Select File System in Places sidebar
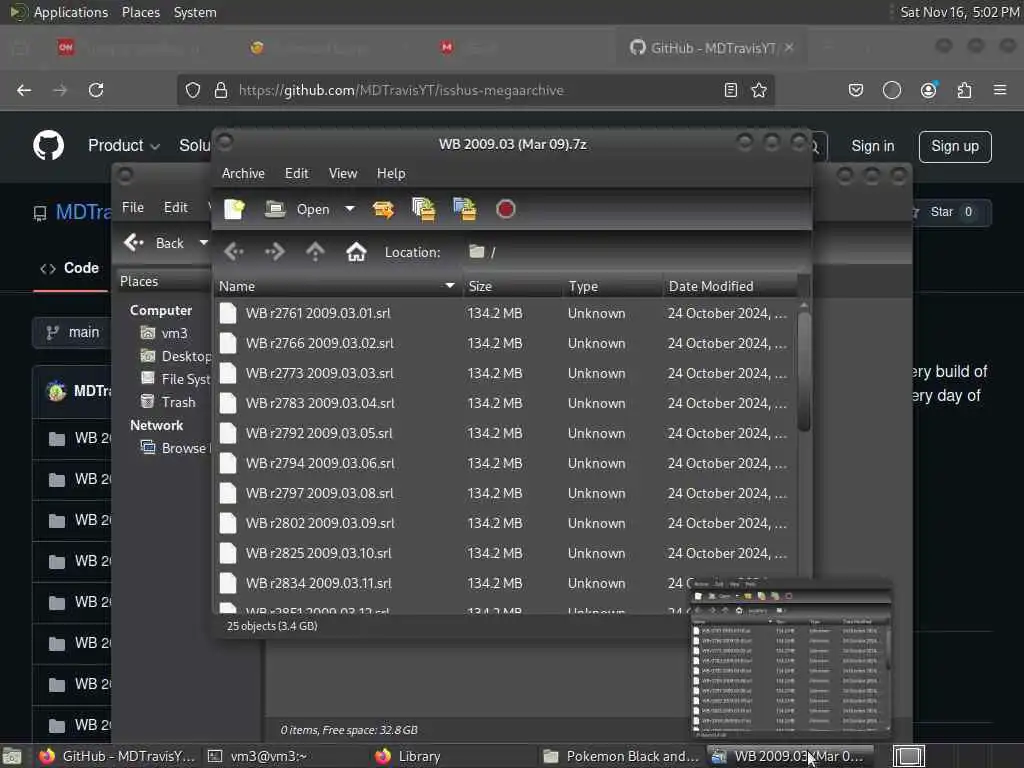This screenshot has width=1024, height=768. [175, 379]
